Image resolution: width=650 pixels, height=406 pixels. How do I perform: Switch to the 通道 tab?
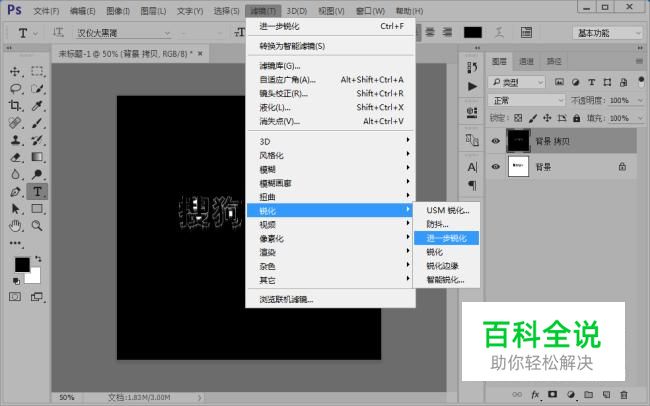click(526, 61)
